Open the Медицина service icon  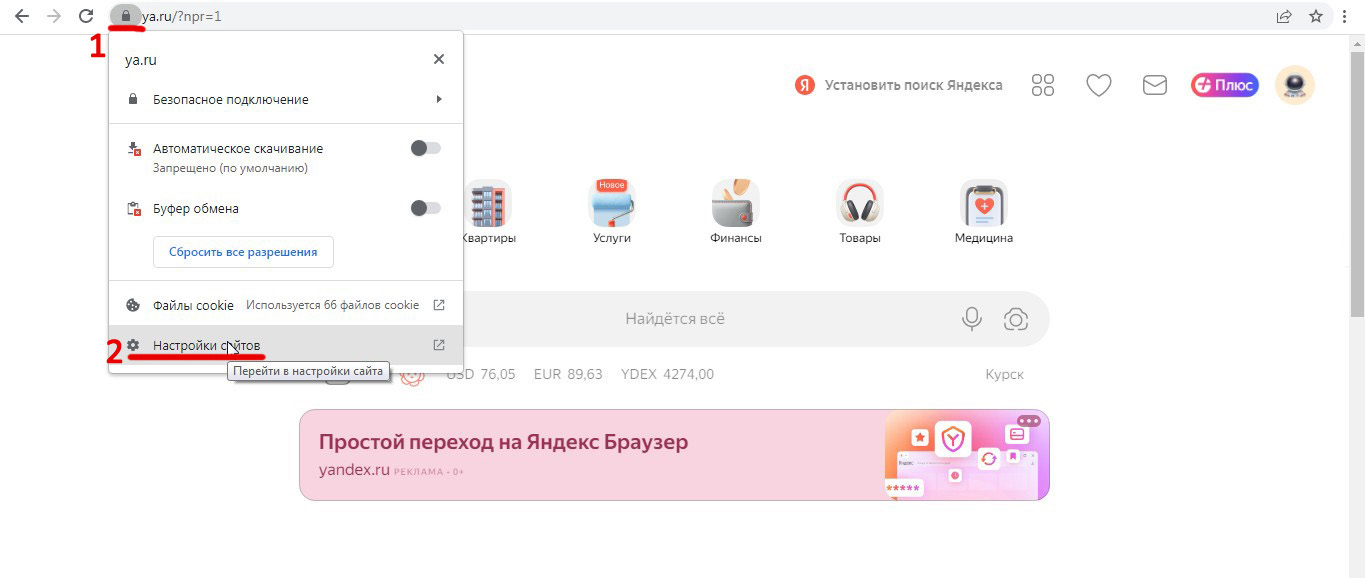coord(983,203)
